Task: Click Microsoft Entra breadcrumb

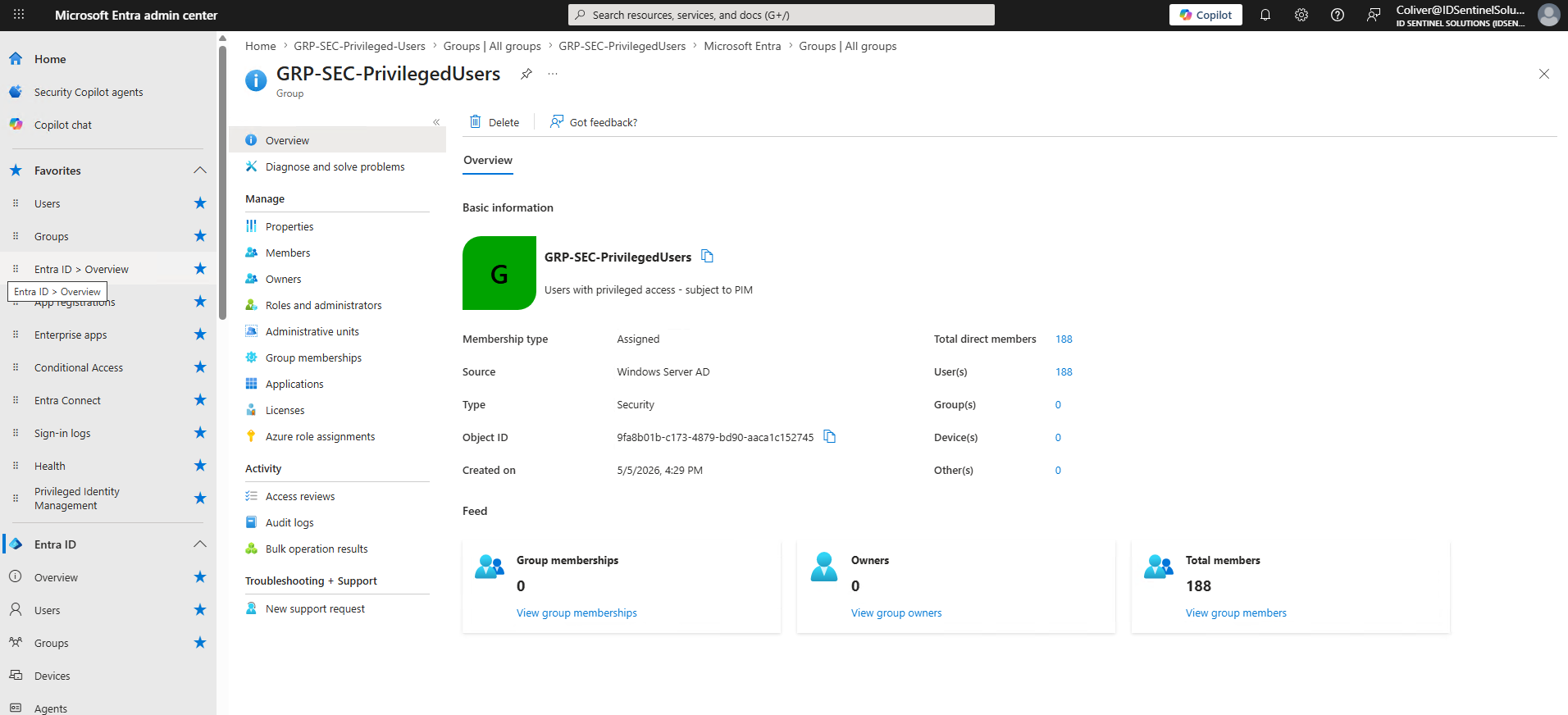Action: pos(742,46)
